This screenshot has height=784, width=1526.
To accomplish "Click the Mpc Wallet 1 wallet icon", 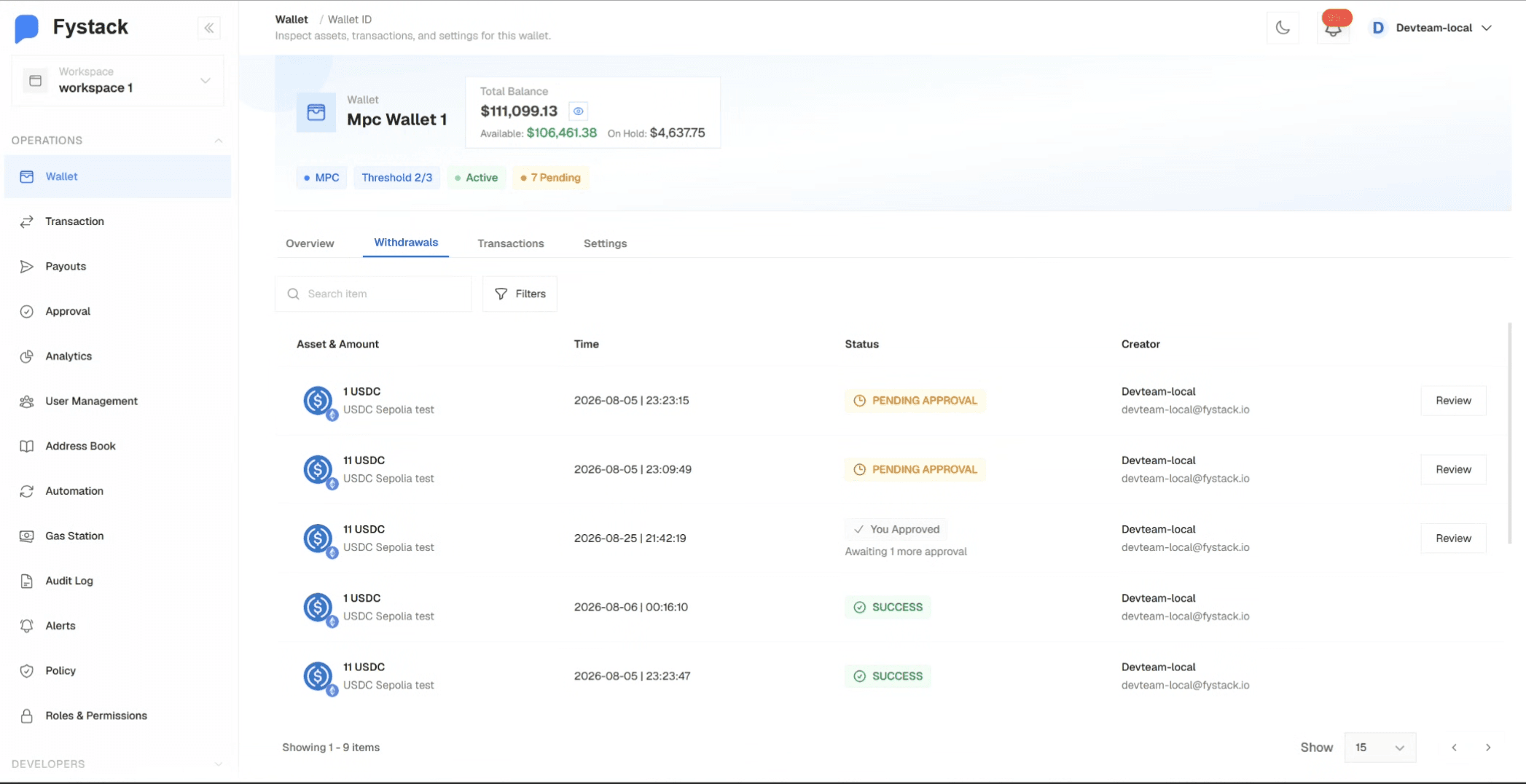I will pyautogui.click(x=316, y=112).
